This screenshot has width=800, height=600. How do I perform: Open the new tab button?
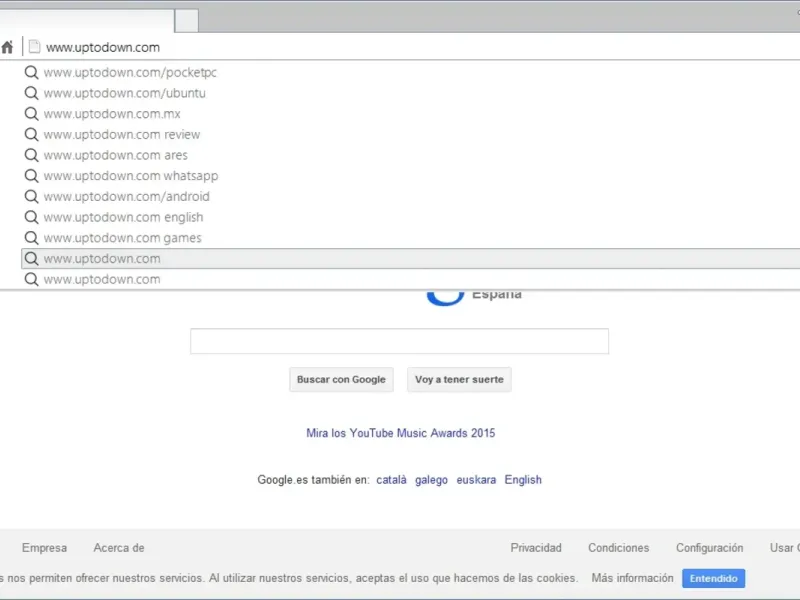click(x=187, y=21)
